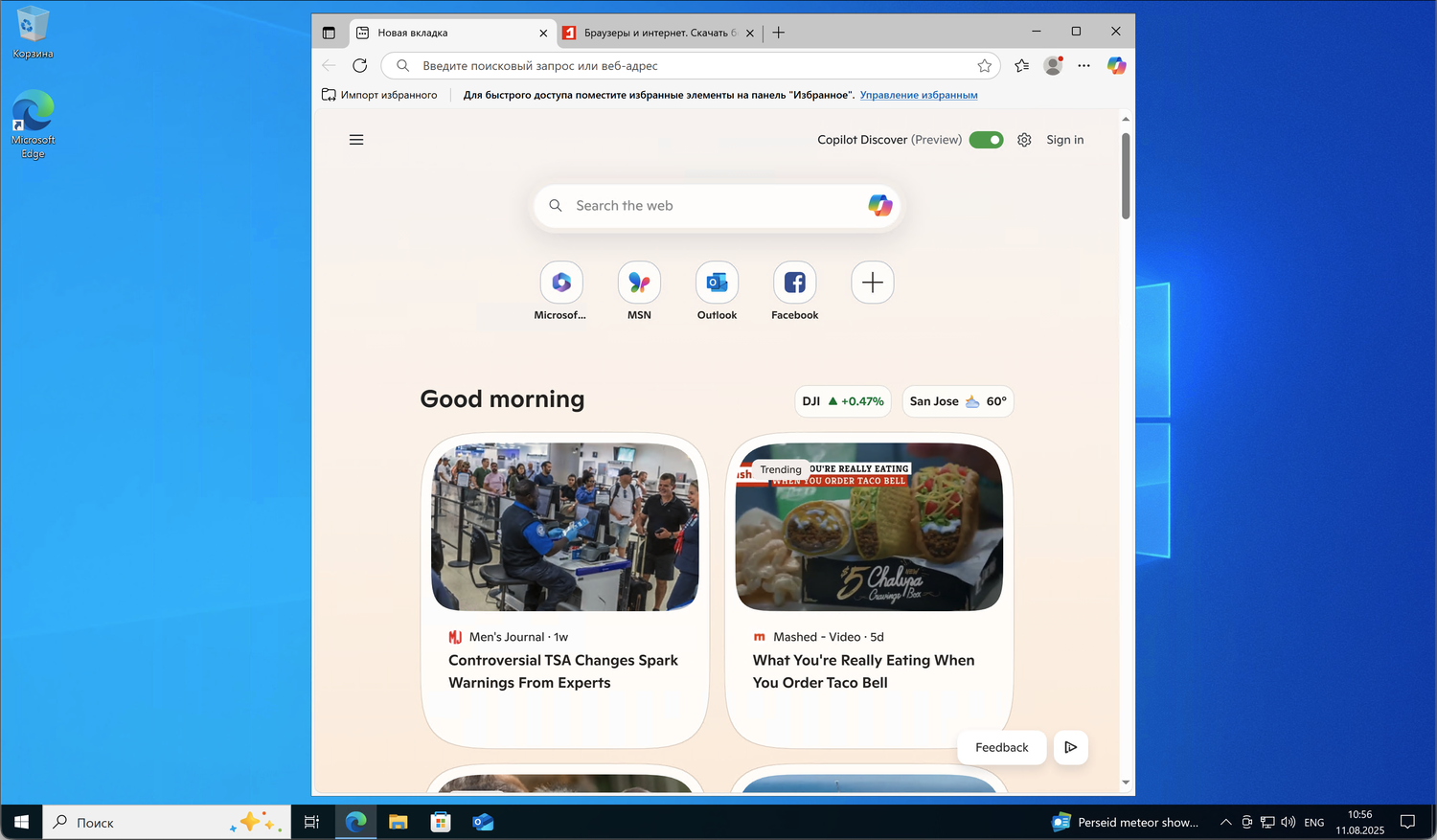
Task: Click Импорт избранного in favorites bar
Action: (x=379, y=95)
